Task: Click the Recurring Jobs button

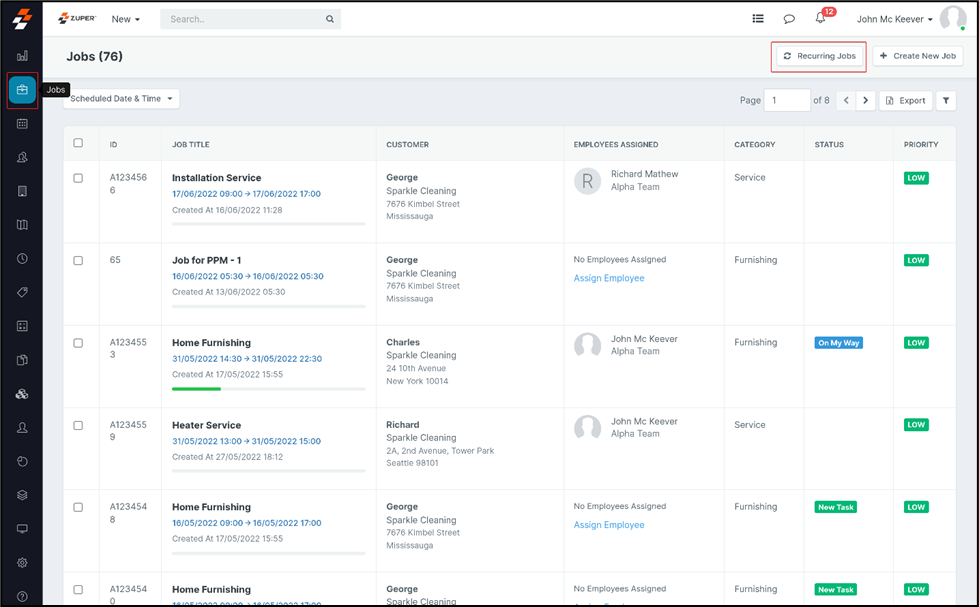Action: [819, 56]
